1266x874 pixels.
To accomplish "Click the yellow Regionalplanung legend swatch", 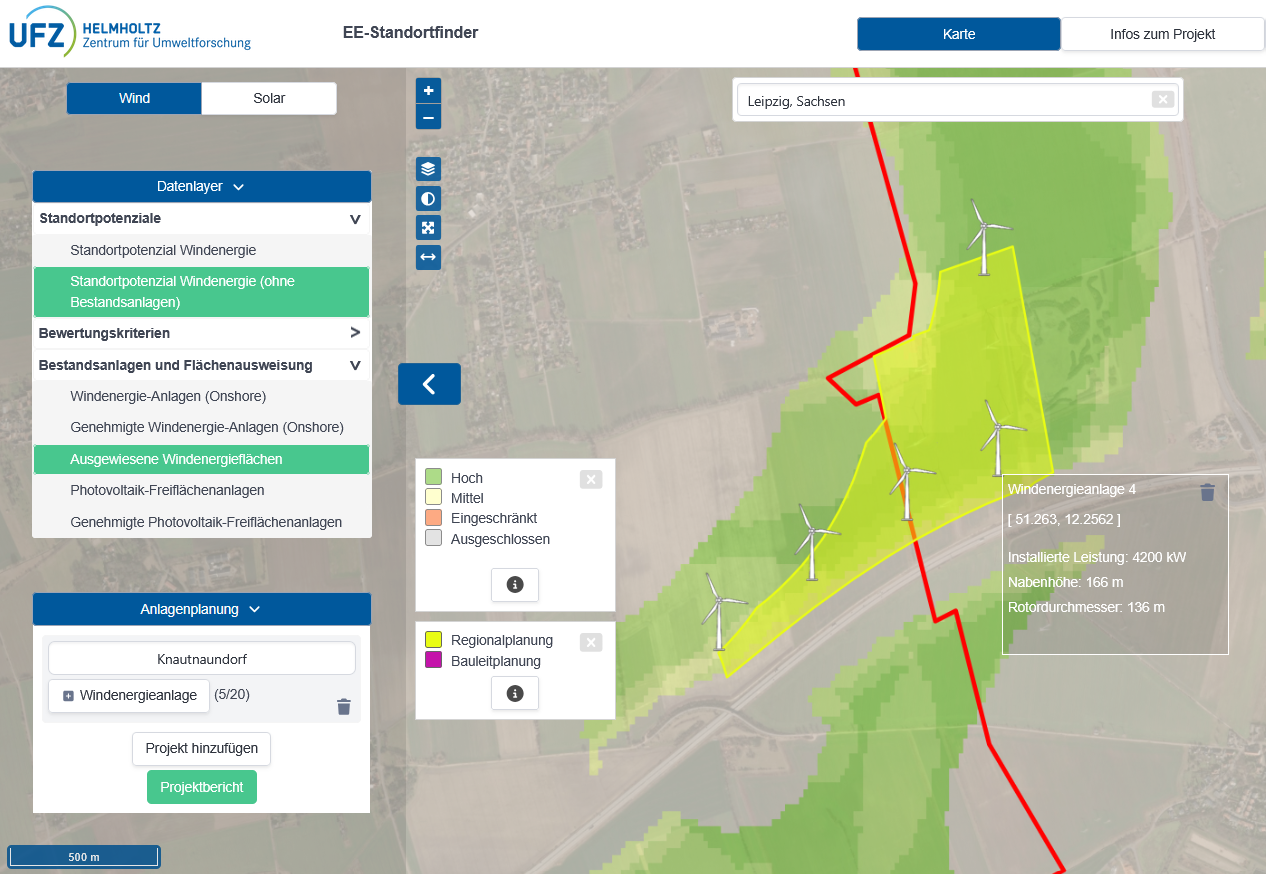I will click(x=433, y=640).
